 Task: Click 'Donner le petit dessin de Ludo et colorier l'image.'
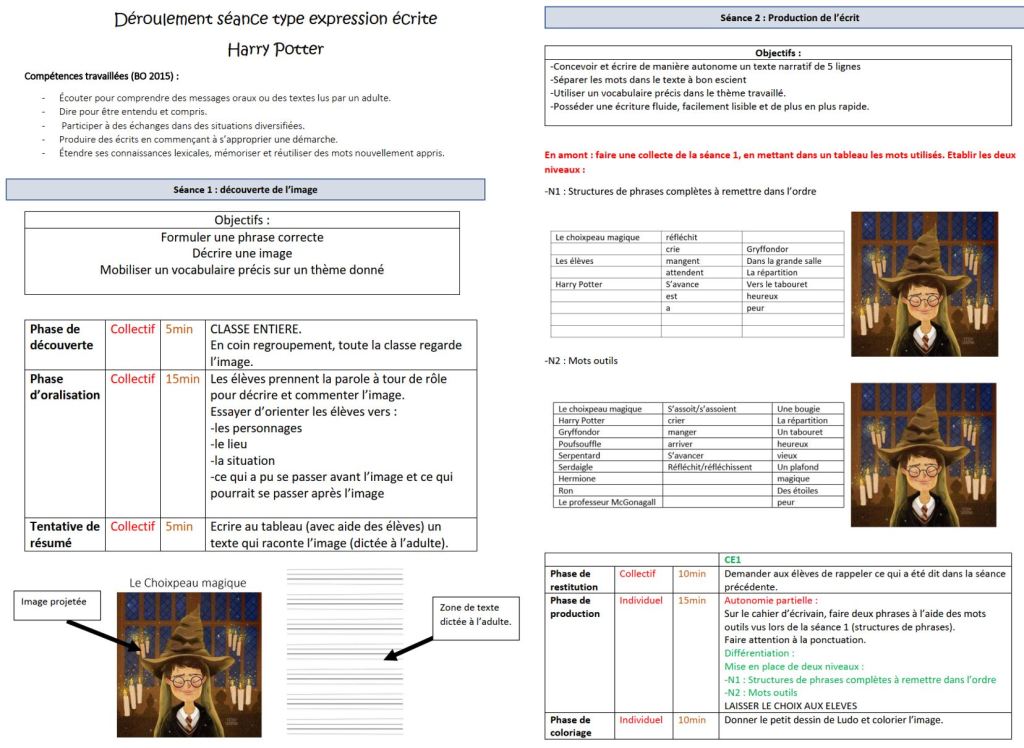point(833,720)
